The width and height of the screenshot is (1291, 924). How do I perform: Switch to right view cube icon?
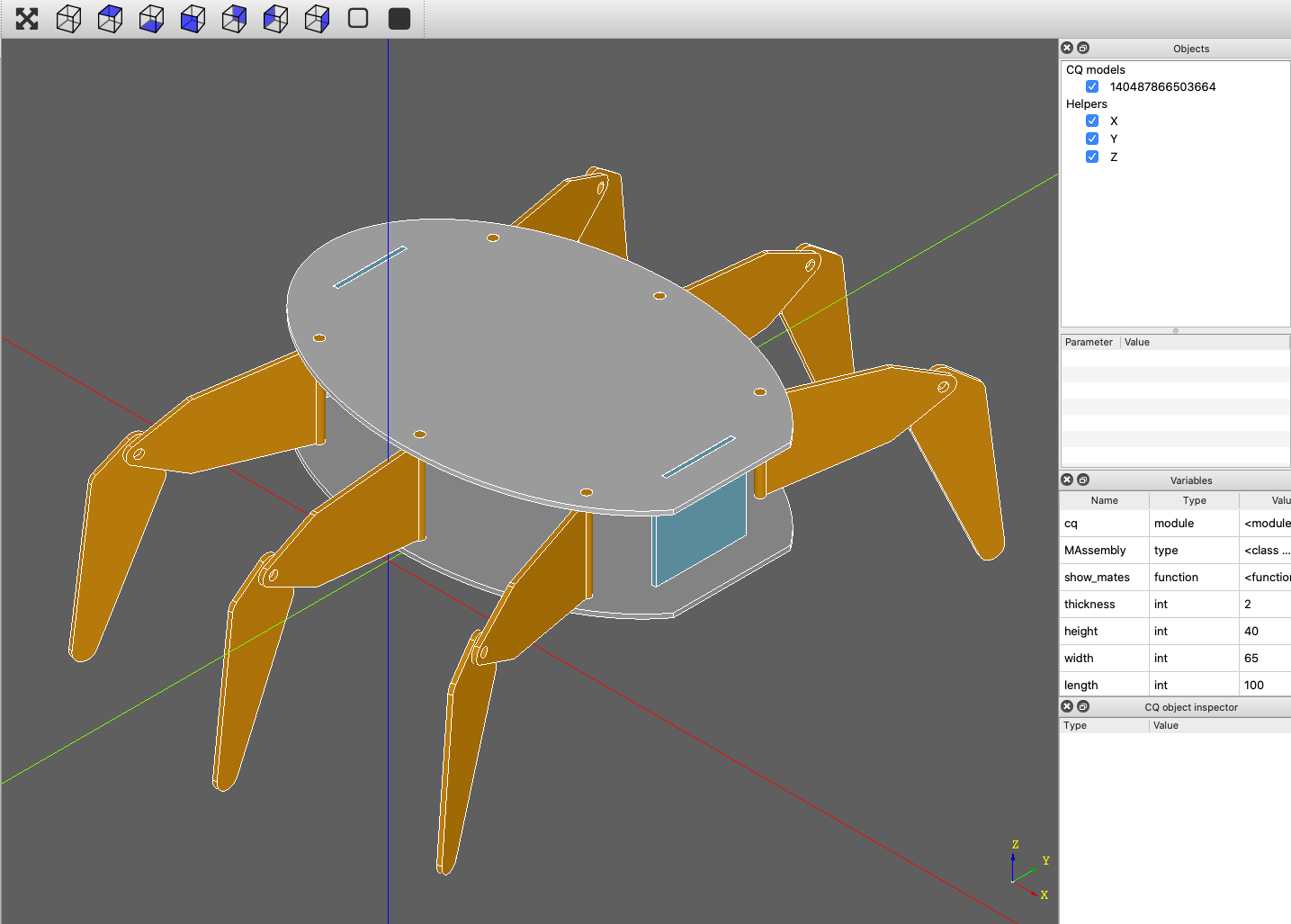coord(317,19)
